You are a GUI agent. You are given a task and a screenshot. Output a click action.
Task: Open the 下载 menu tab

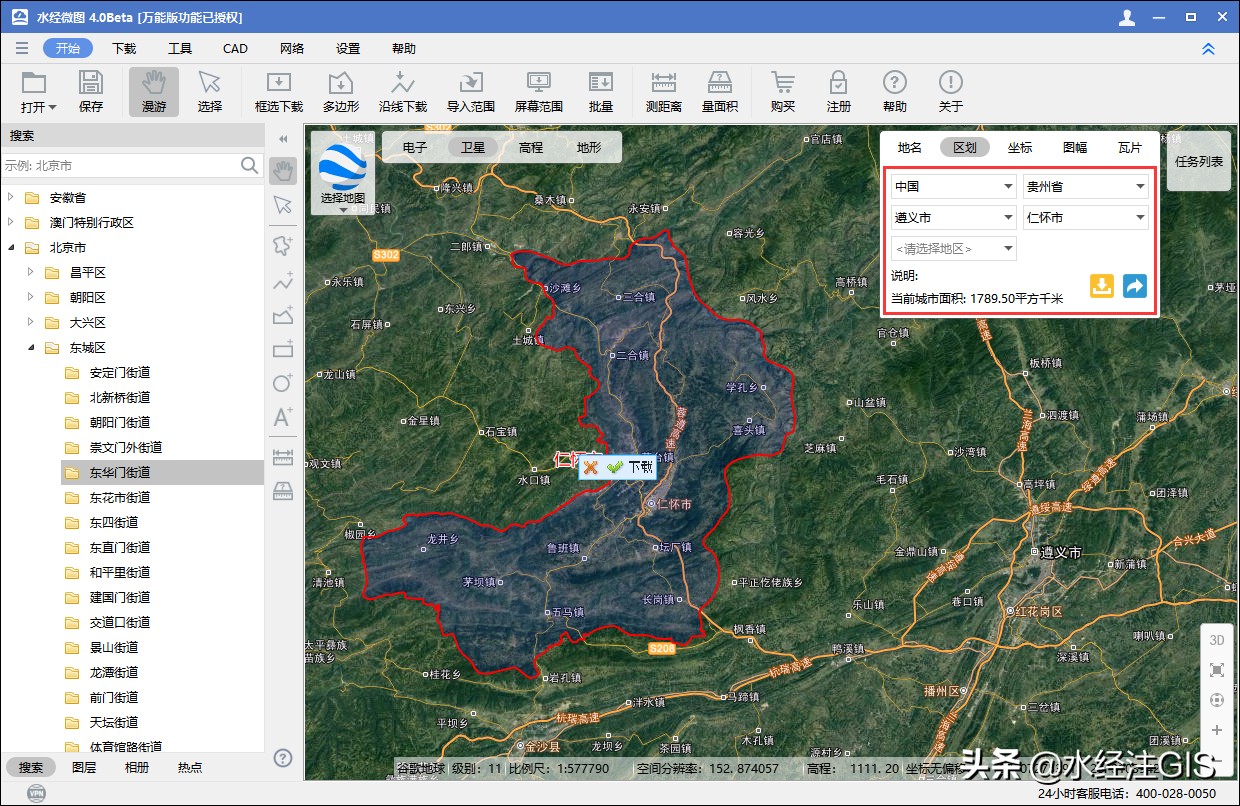[x=124, y=48]
